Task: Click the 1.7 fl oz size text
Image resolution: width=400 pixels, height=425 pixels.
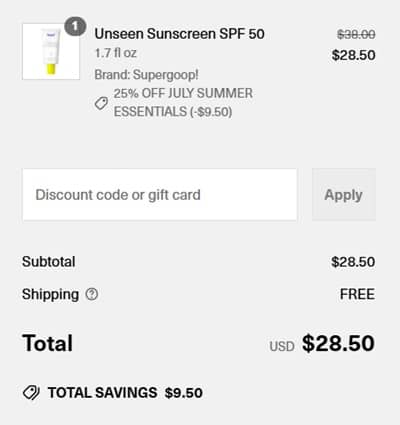Action: click(x=116, y=53)
